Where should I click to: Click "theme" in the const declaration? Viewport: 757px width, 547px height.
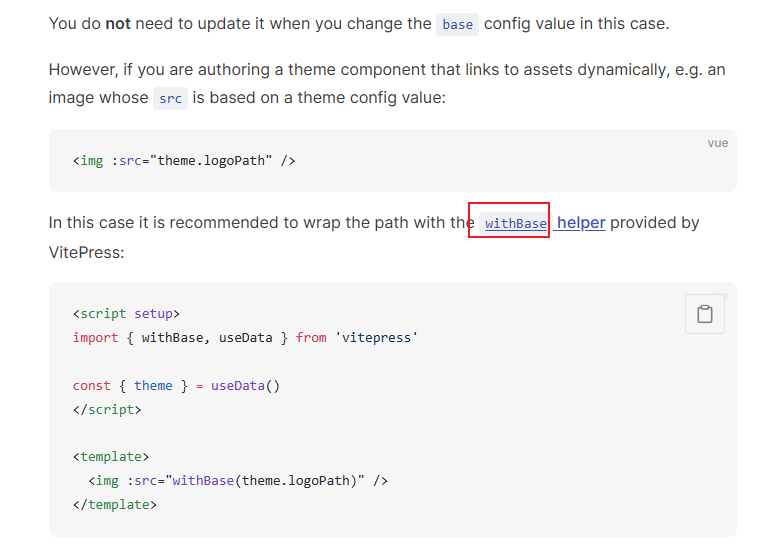tap(153, 385)
